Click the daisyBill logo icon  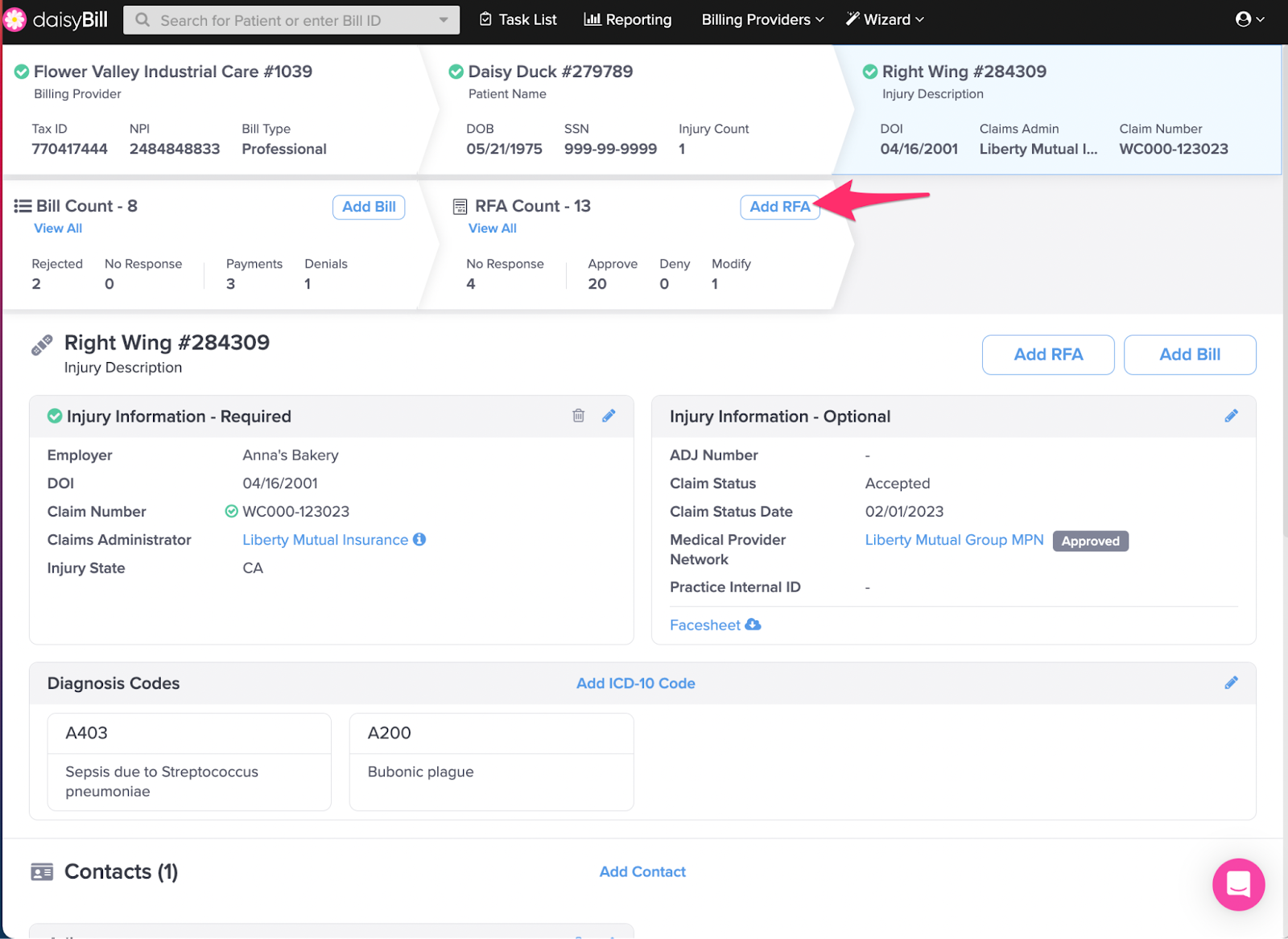(14, 20)
